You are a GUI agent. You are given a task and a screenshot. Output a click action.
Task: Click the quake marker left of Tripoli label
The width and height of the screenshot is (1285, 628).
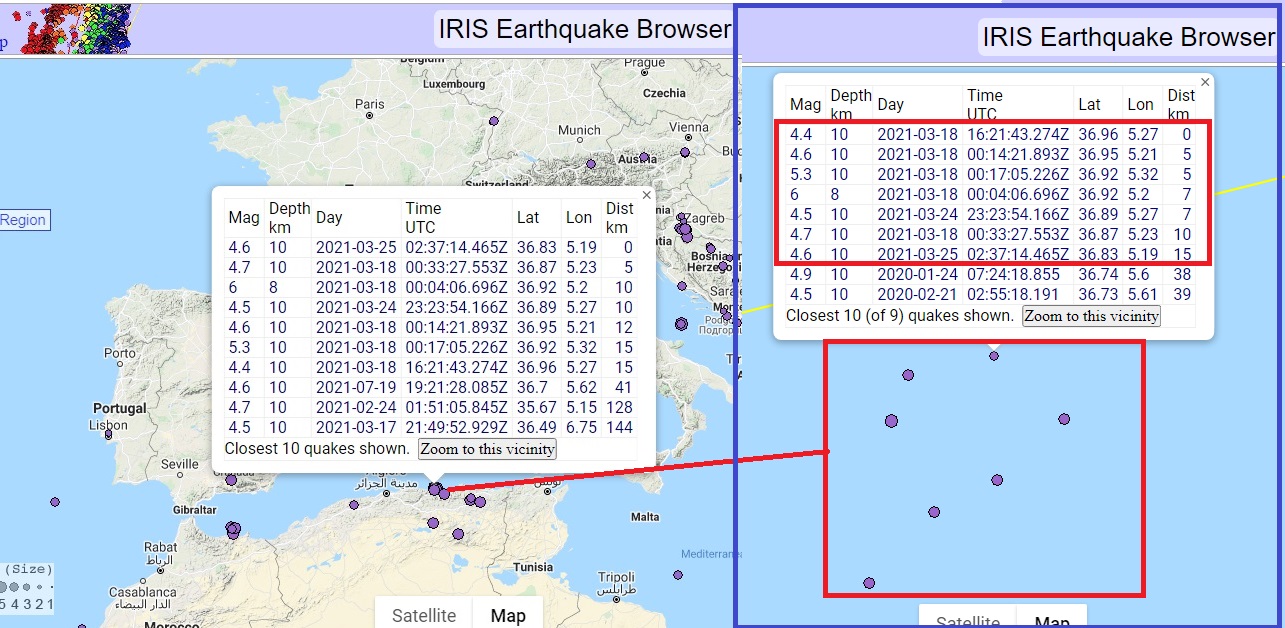[678, 575]
